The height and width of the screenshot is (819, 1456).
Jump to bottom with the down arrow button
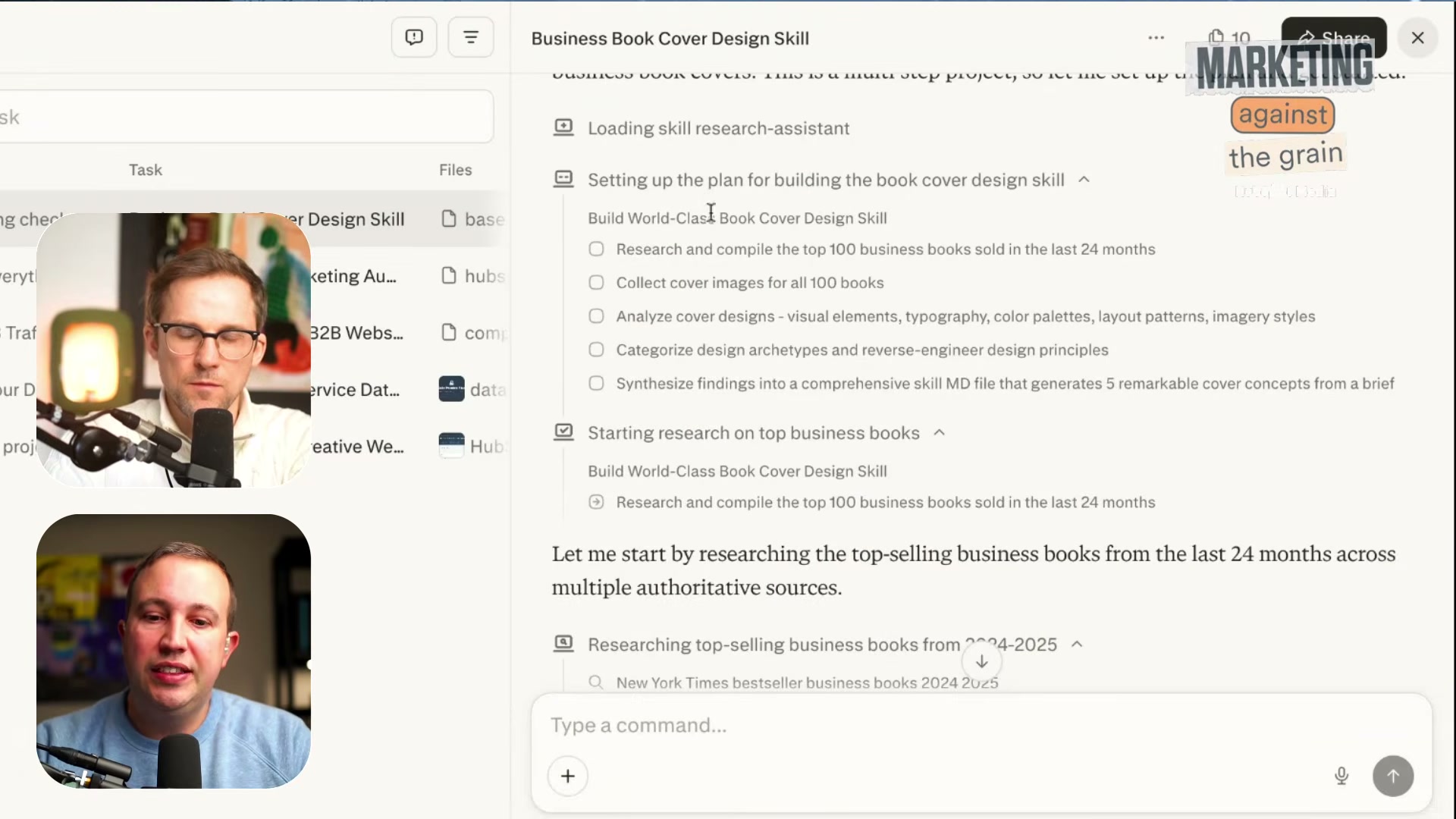981,661
